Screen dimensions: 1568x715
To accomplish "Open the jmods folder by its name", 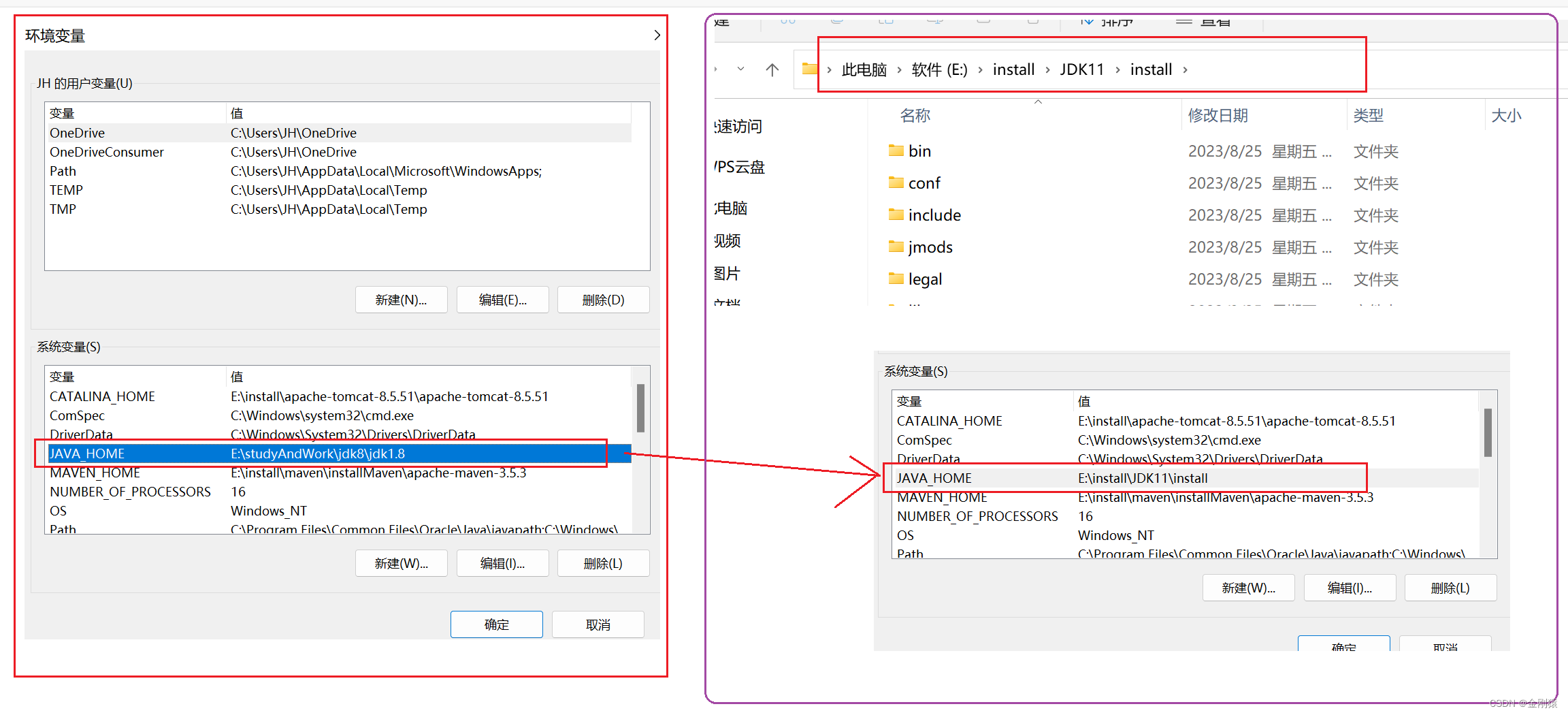I will [930, 247].
